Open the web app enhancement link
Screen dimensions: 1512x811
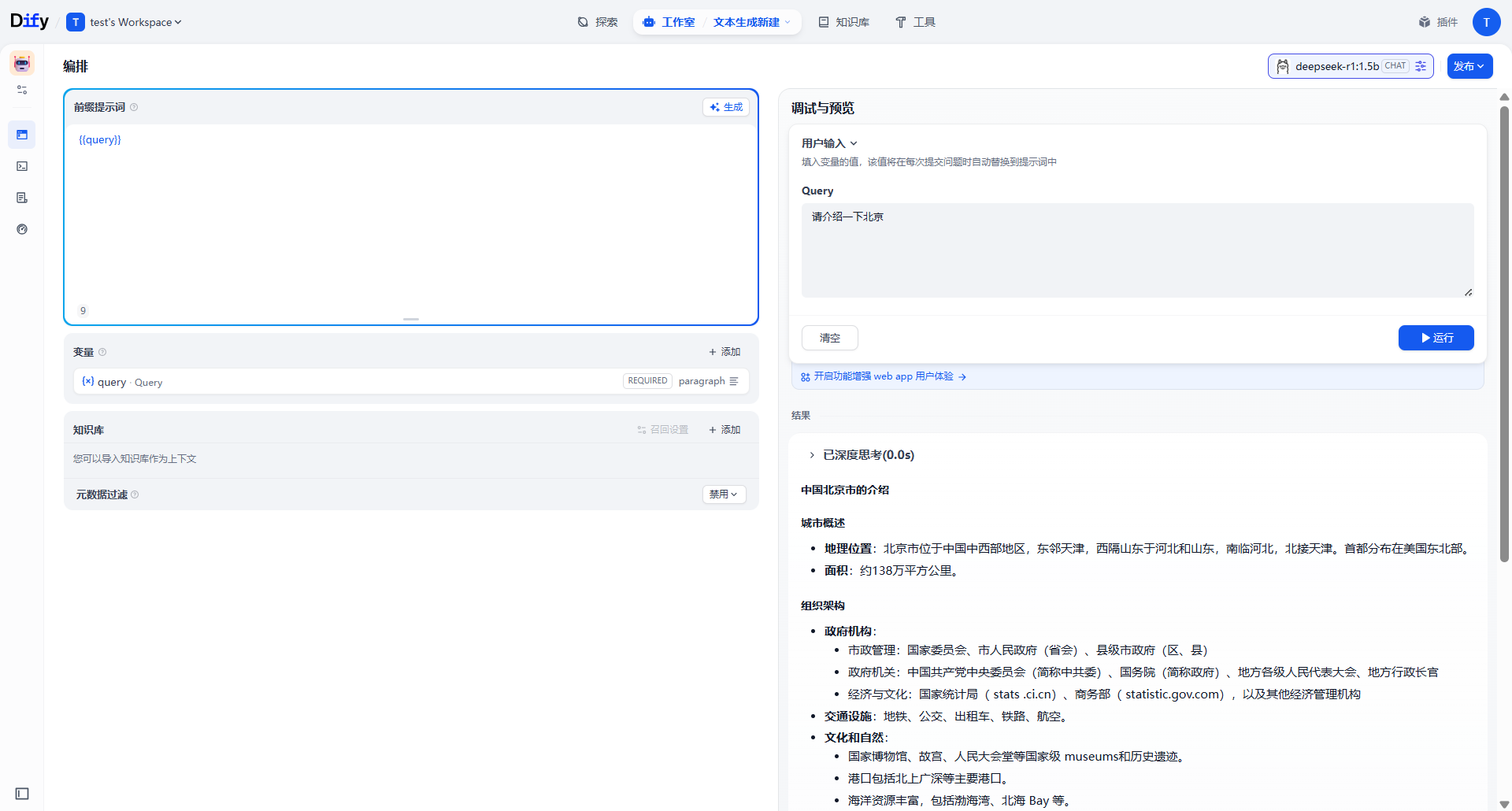(x=882, y=376)
